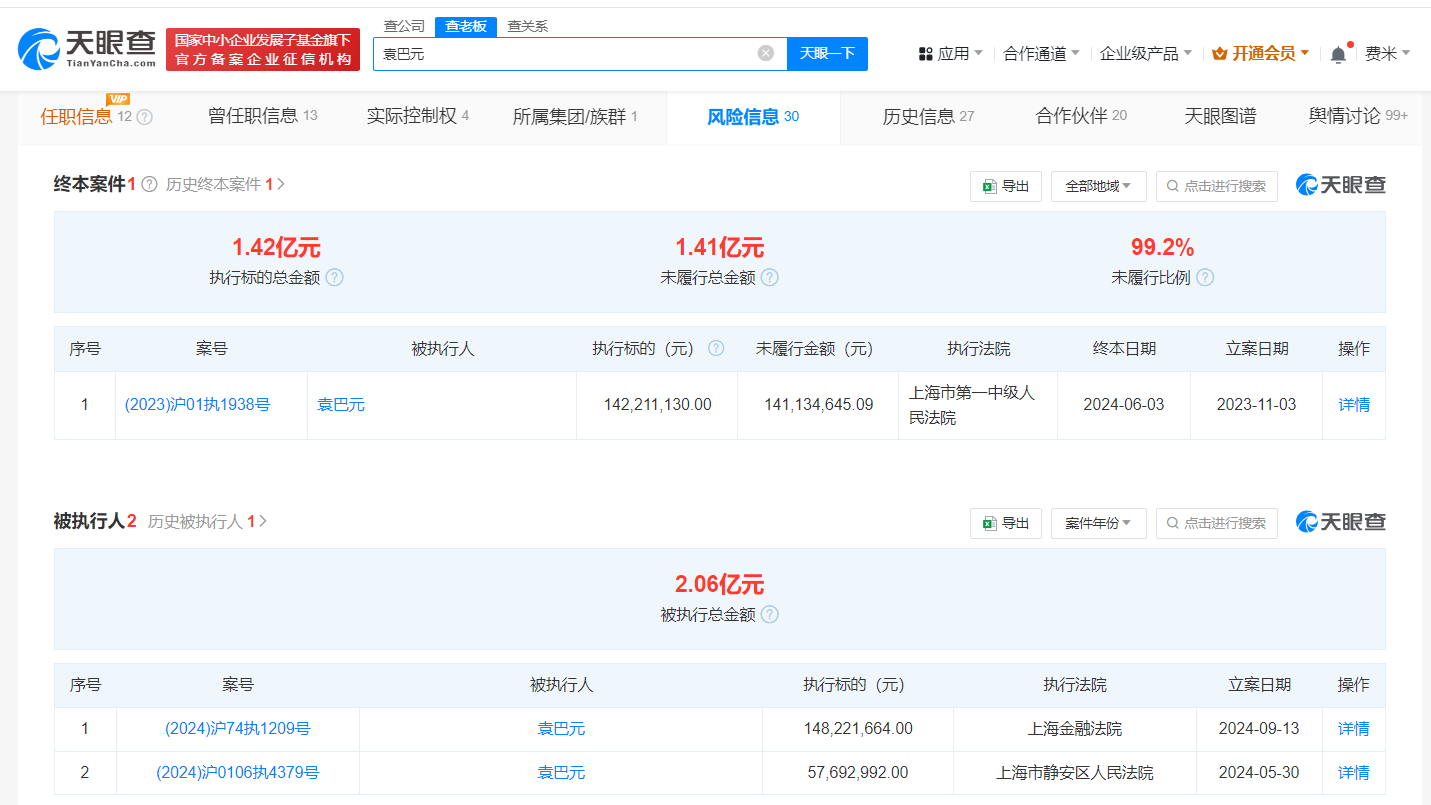
Task: Open the 案件年份 dropdown
Action: (x=1098, y=523)
